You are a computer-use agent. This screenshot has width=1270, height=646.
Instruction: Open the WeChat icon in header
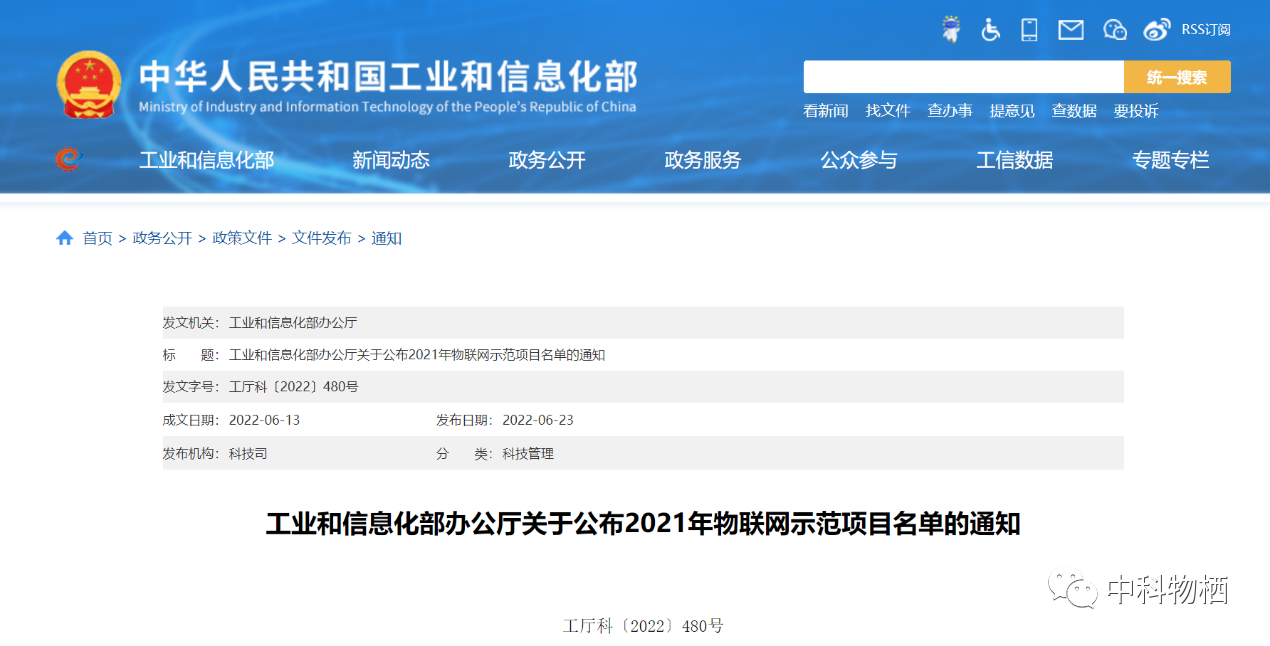pyautogui.click(x=1114, y=30)
